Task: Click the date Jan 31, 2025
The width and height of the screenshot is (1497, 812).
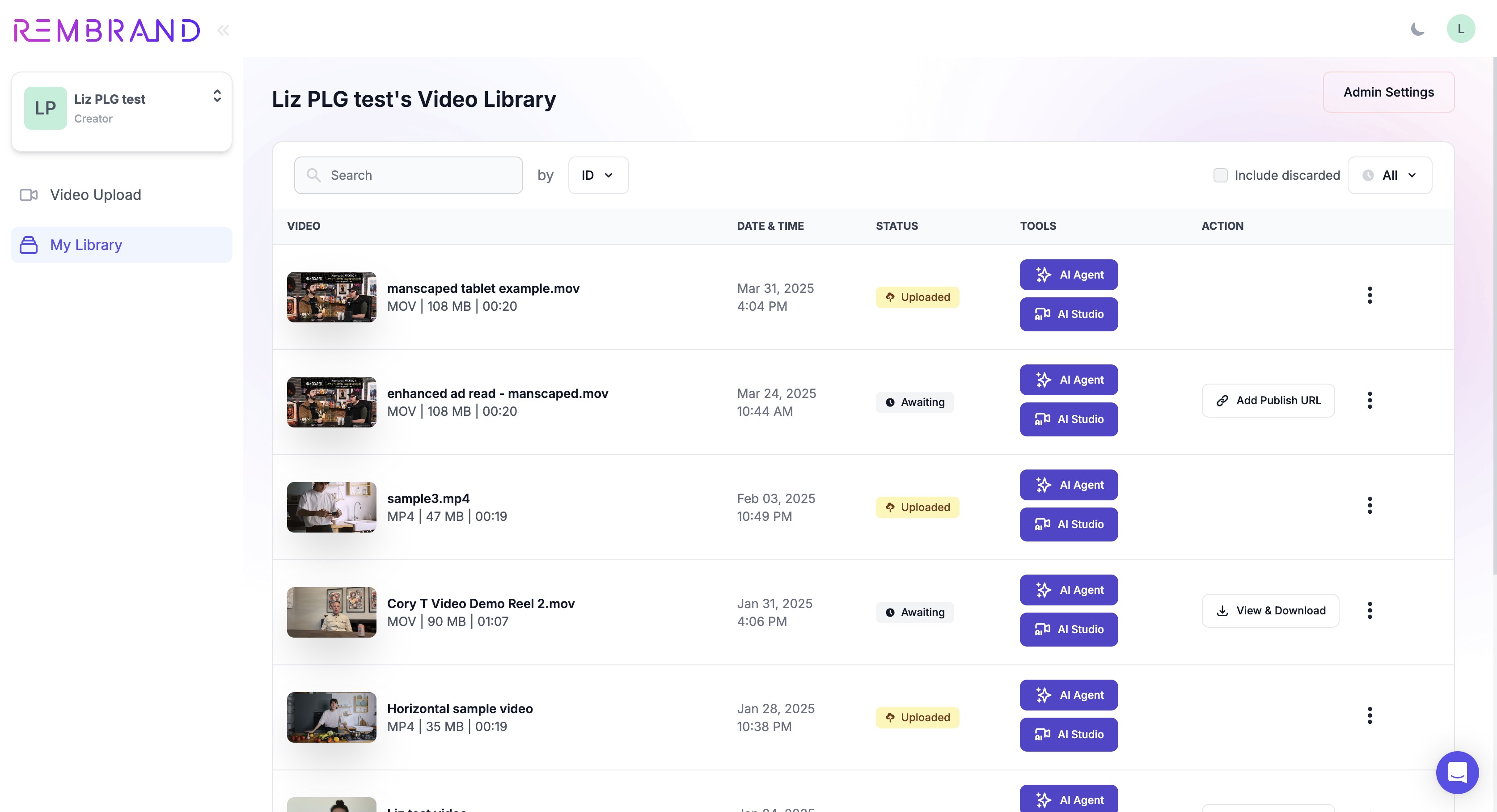Action: [774, 604]
